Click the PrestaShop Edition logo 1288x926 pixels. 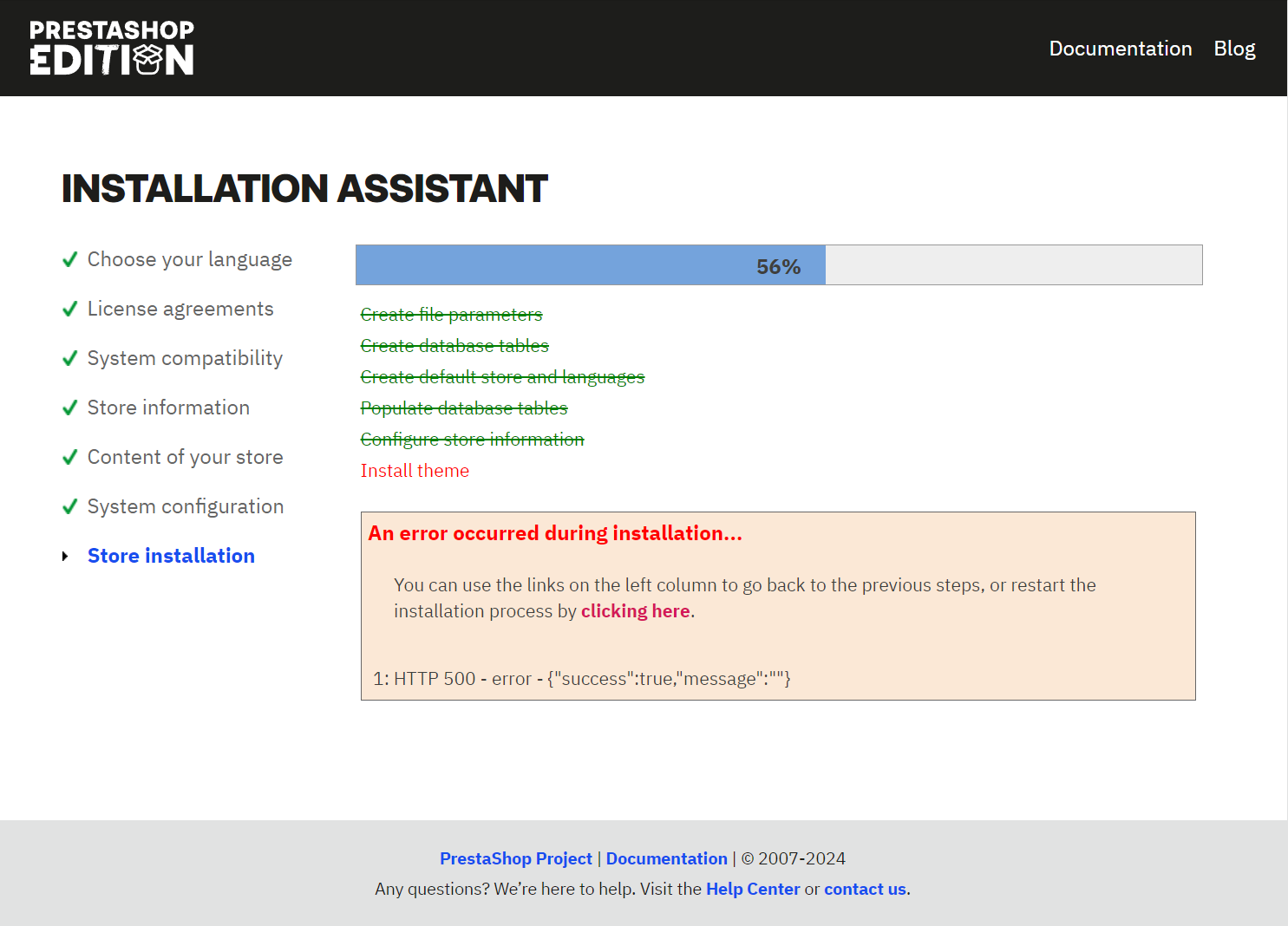coord(112,48)
